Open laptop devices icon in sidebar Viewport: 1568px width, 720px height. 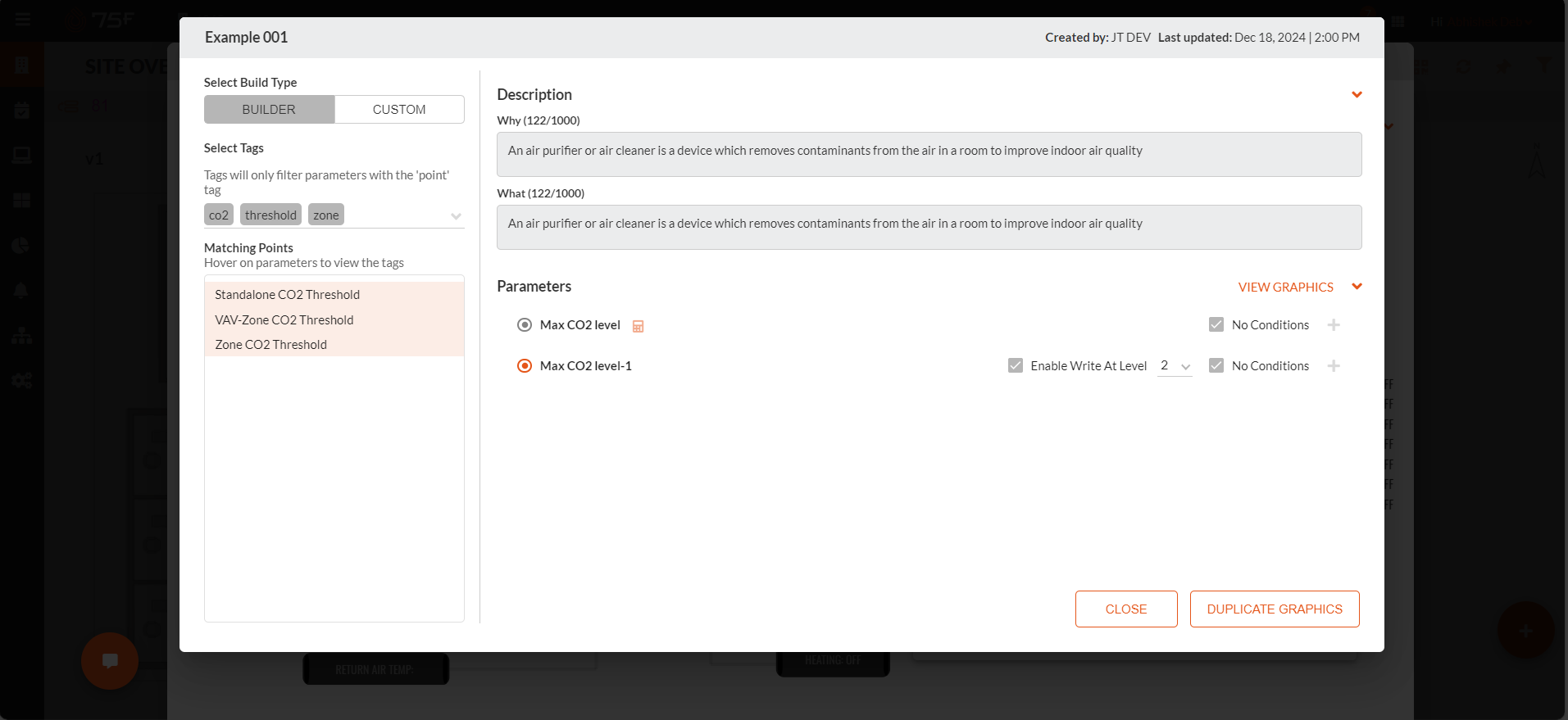pos(21,156)
